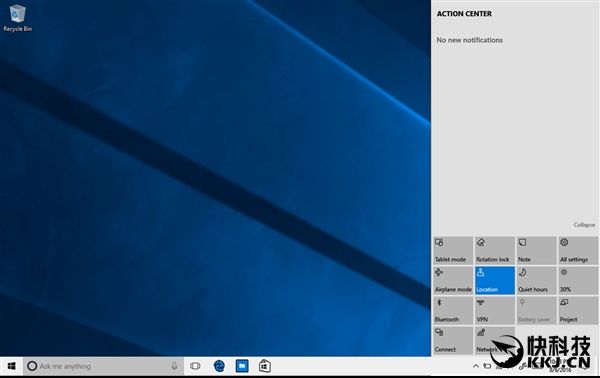
Task: Click the microphone icon in the search box
Action: (174, 366)
